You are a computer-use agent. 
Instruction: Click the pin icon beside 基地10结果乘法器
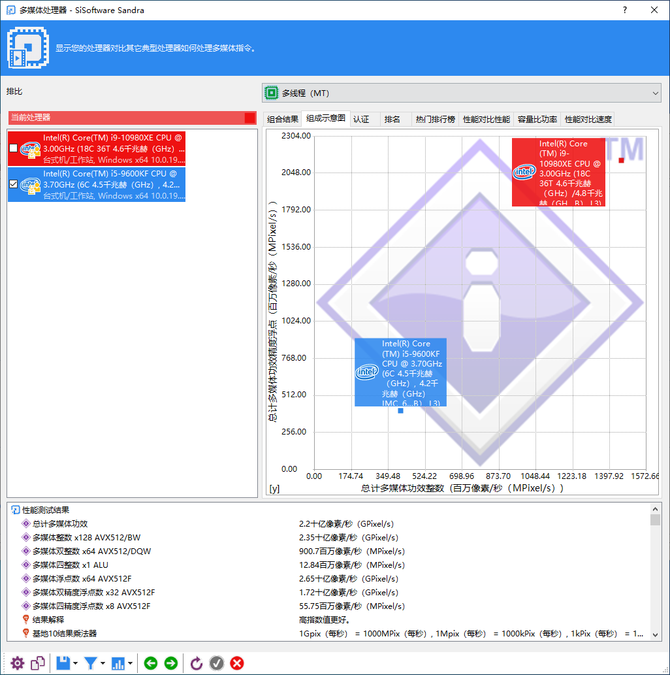(26, 633)
